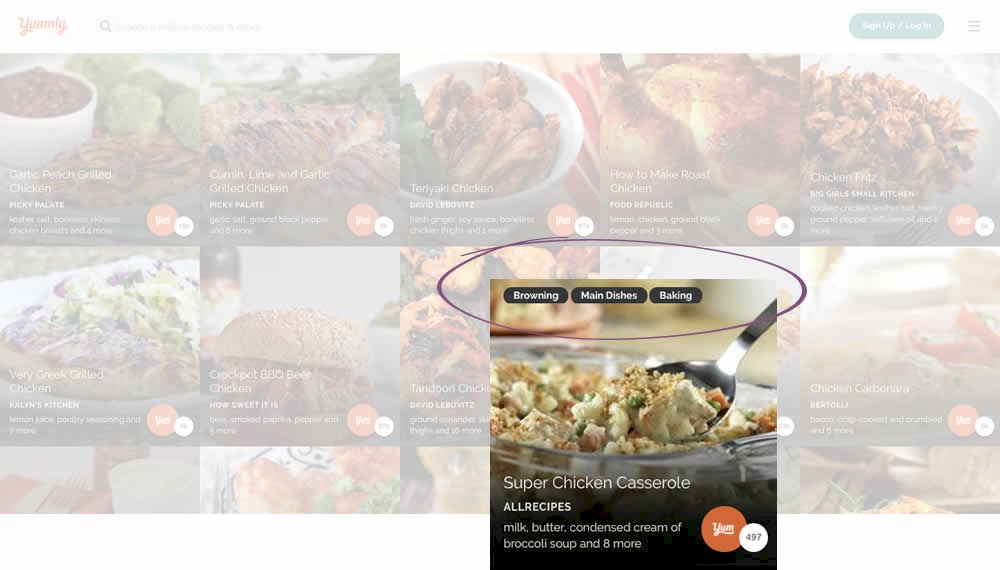
Task: Click the search magnifier icon
Action: coord(105,26)
